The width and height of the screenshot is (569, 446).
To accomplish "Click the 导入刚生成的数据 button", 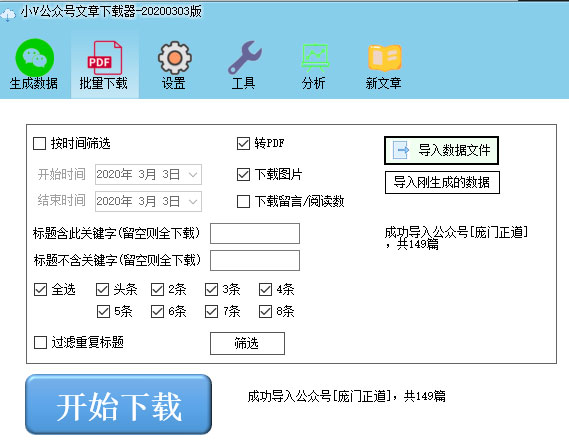I will [442, 182].
